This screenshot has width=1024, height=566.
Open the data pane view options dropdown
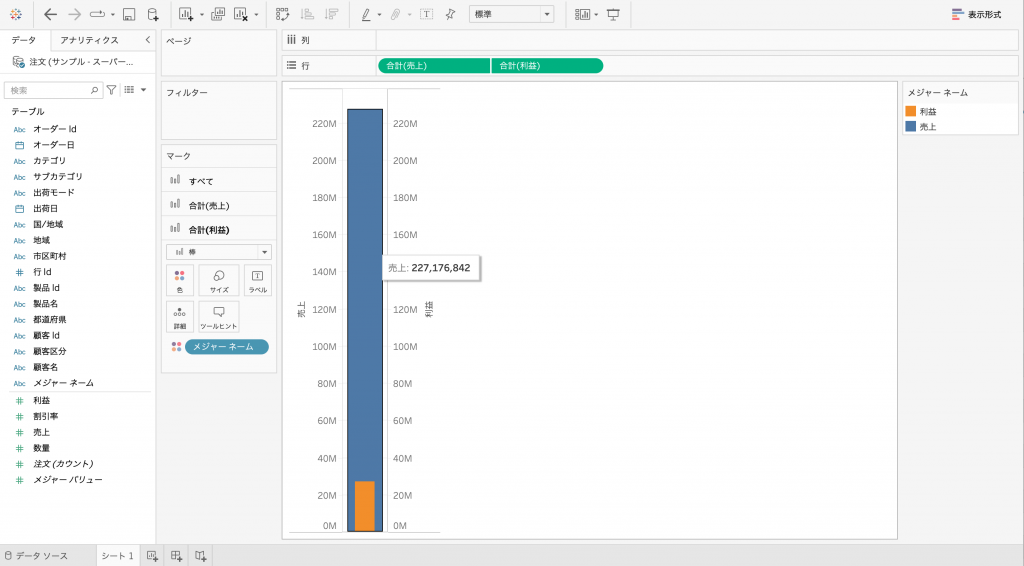[x=144, y=90]
